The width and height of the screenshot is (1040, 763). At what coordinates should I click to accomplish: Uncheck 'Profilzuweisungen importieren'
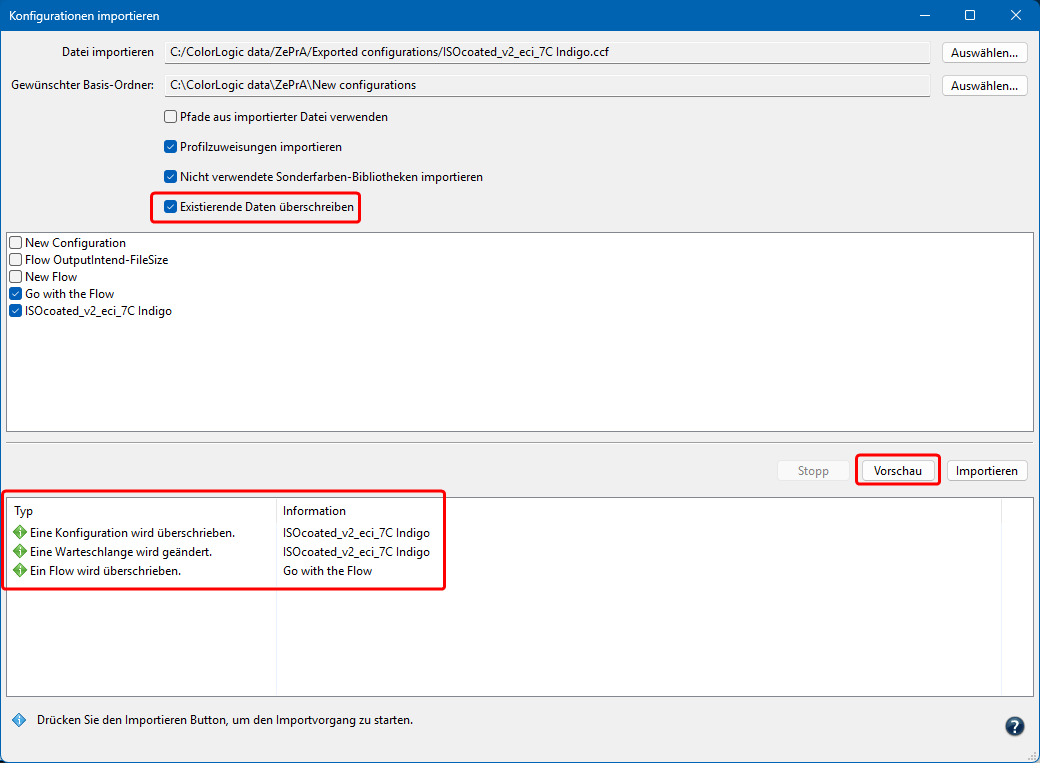(171, 147)
